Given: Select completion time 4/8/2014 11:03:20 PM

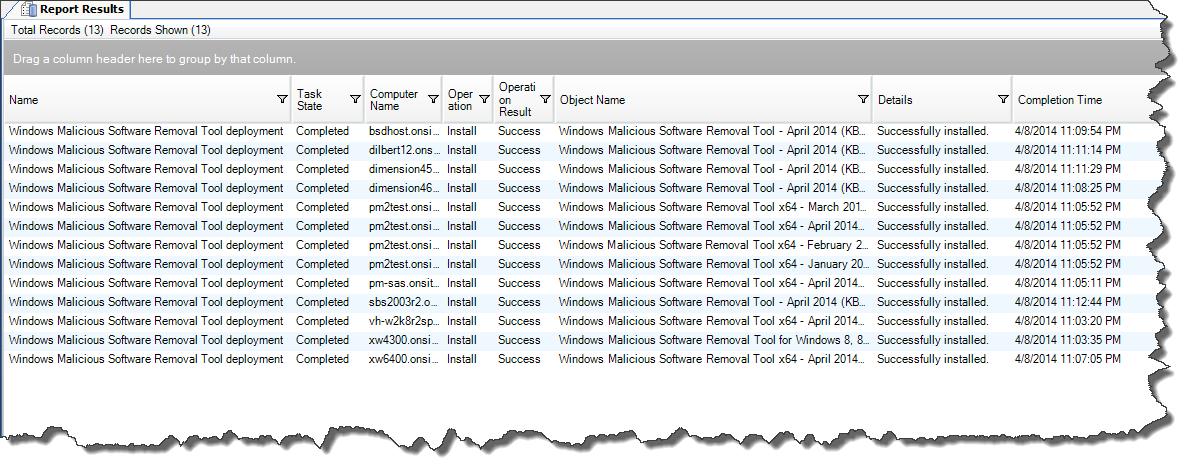Looking at the screenshot, I should [x=1067, y=321].
